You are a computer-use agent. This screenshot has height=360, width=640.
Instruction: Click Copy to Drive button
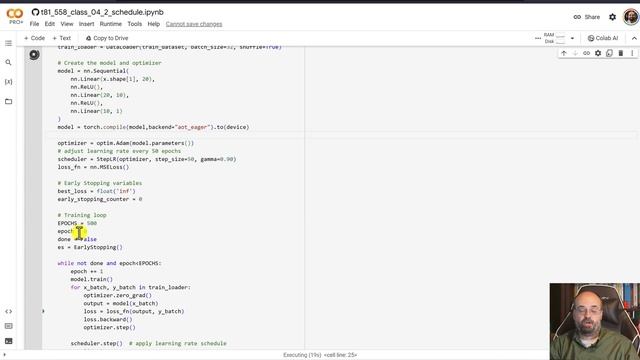point(107,38)
